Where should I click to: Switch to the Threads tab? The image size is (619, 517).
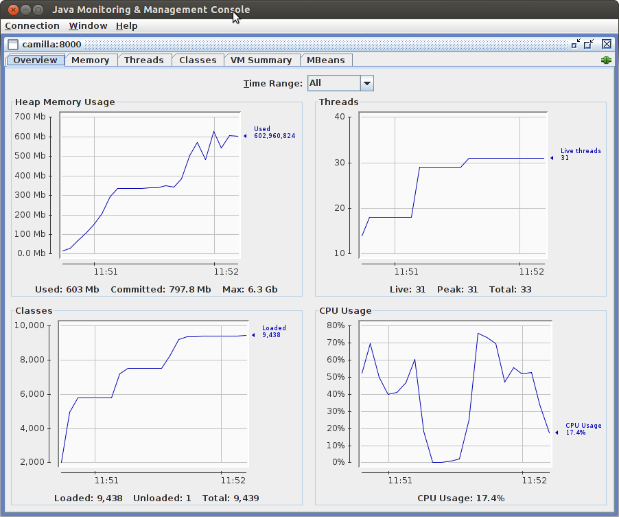[143, 60]
